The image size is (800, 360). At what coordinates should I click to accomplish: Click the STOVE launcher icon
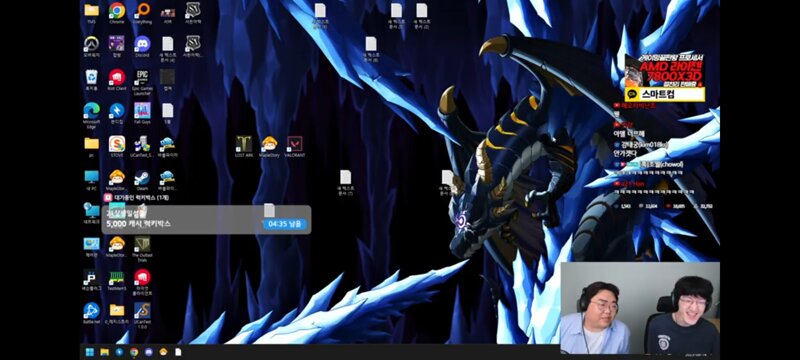coord(117,146)
